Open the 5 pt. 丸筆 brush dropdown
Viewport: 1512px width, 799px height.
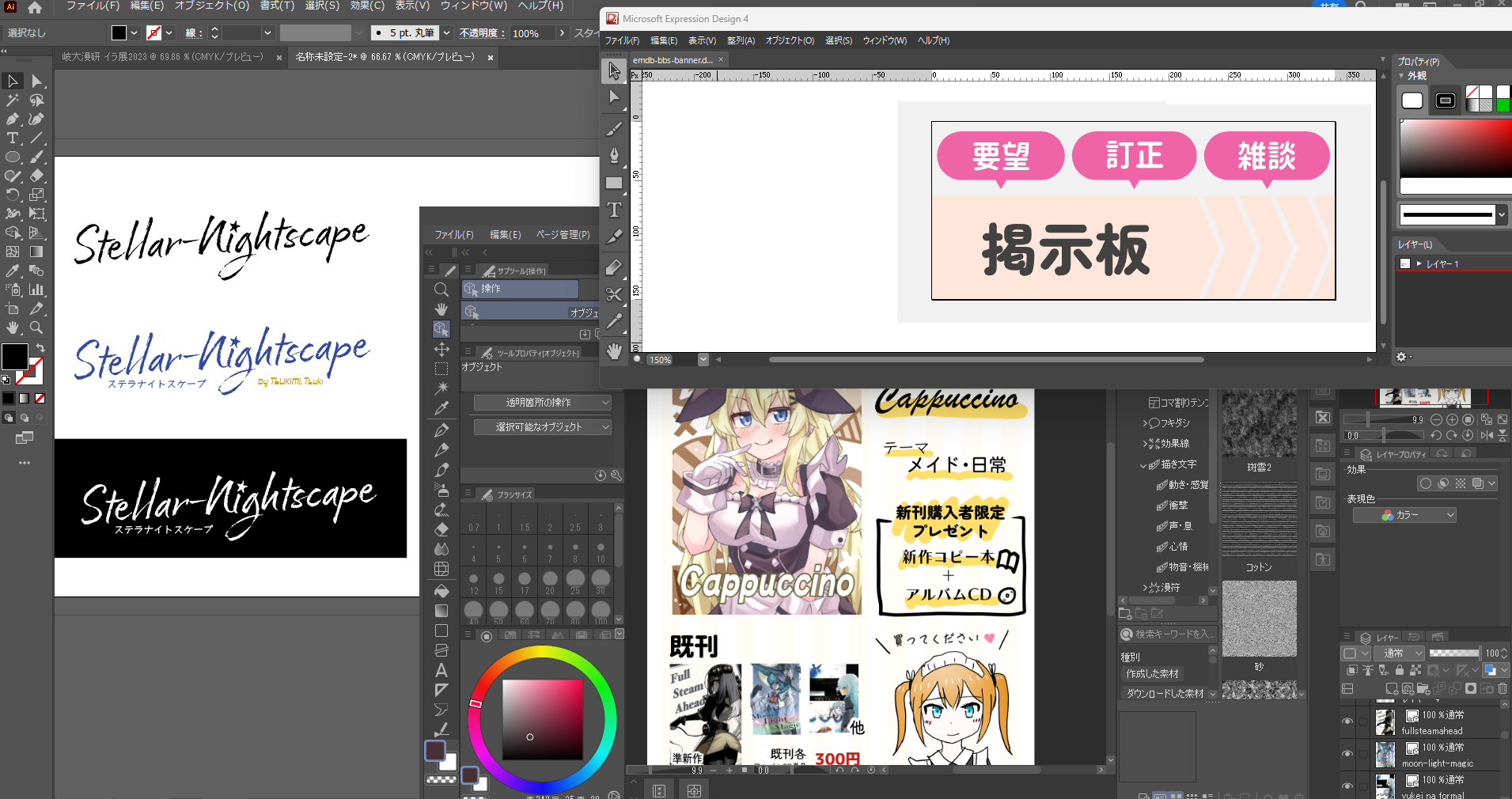447,33
